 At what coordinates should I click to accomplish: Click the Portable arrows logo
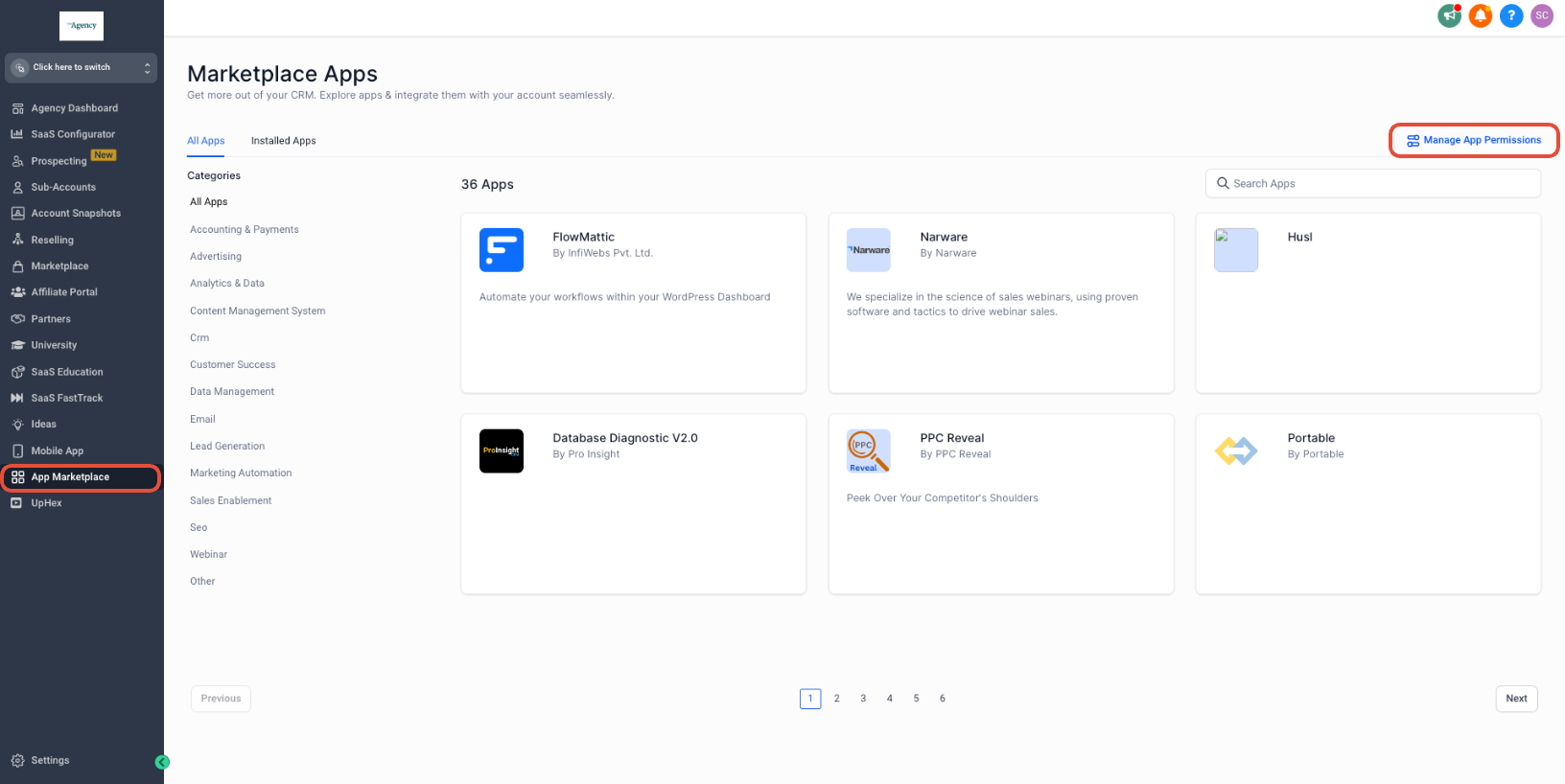coord(1236,450)
